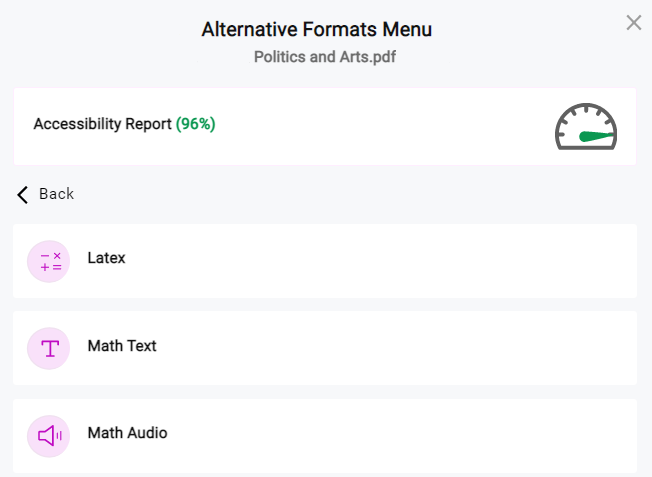Go Back using the Back text
The image size is (652, 477).
tap(57, 194)
